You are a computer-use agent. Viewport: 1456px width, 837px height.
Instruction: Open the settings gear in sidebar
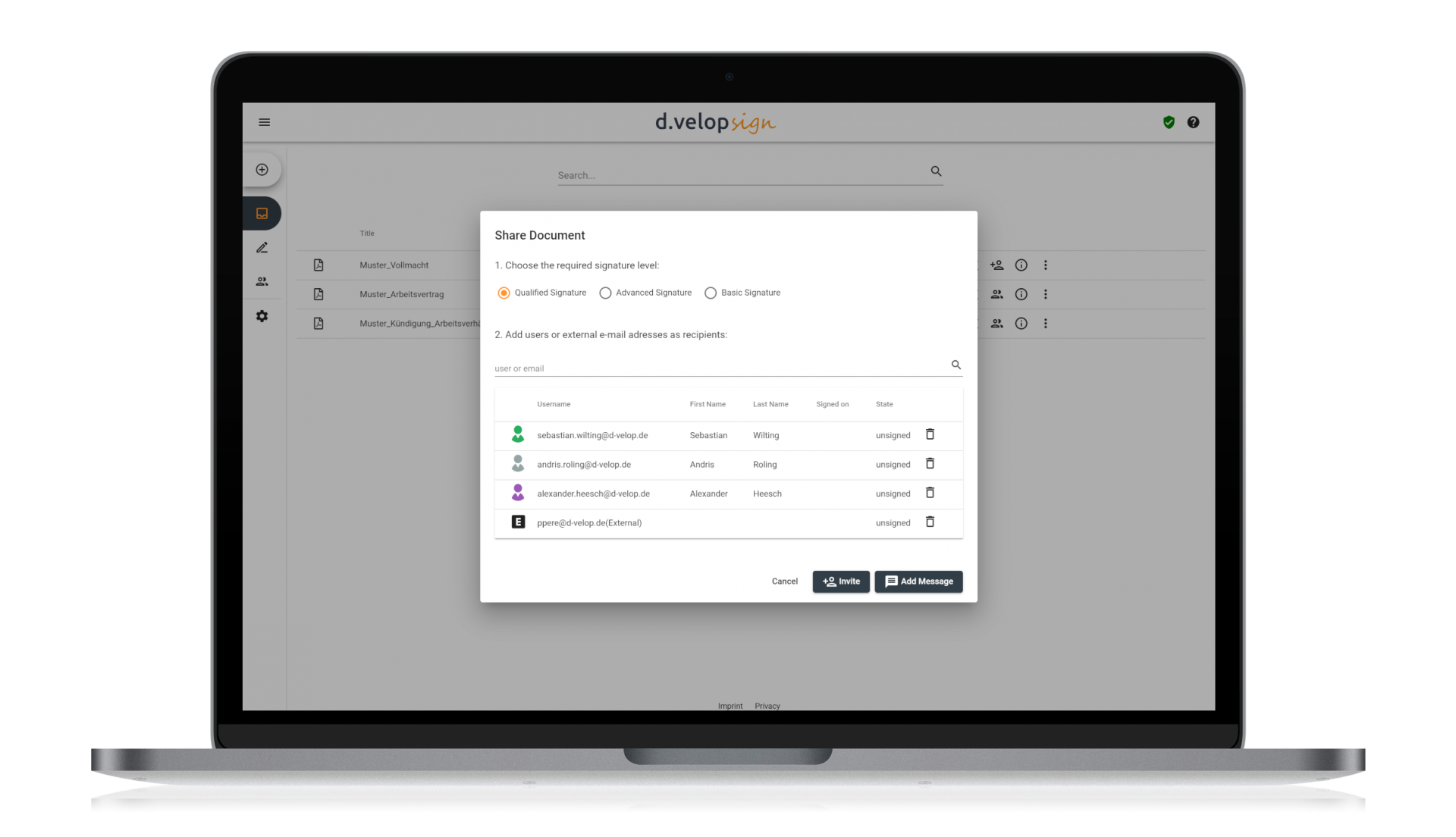tap(262, 316)
